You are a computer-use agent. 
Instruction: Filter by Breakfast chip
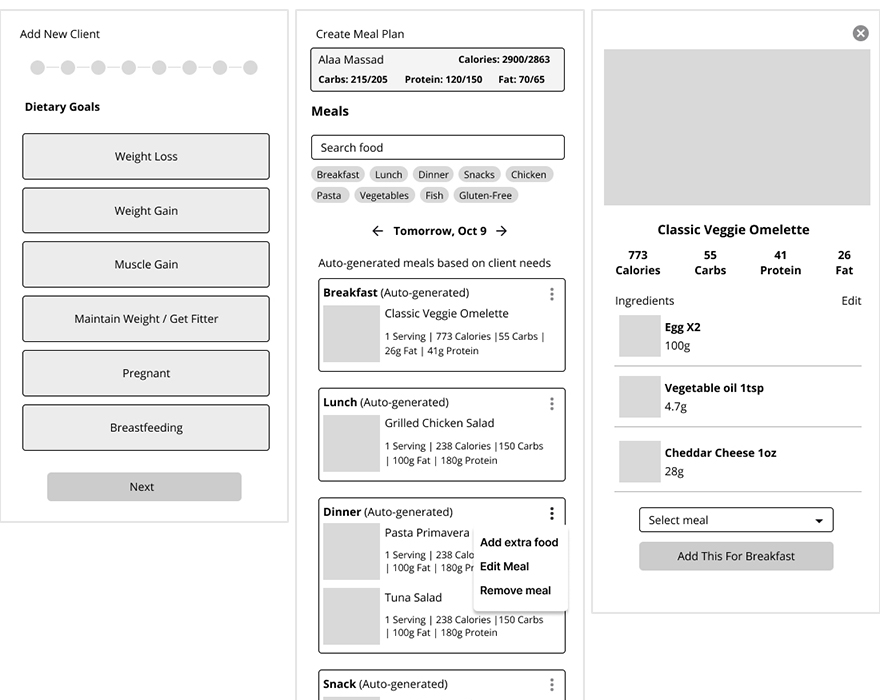point(338,175)
